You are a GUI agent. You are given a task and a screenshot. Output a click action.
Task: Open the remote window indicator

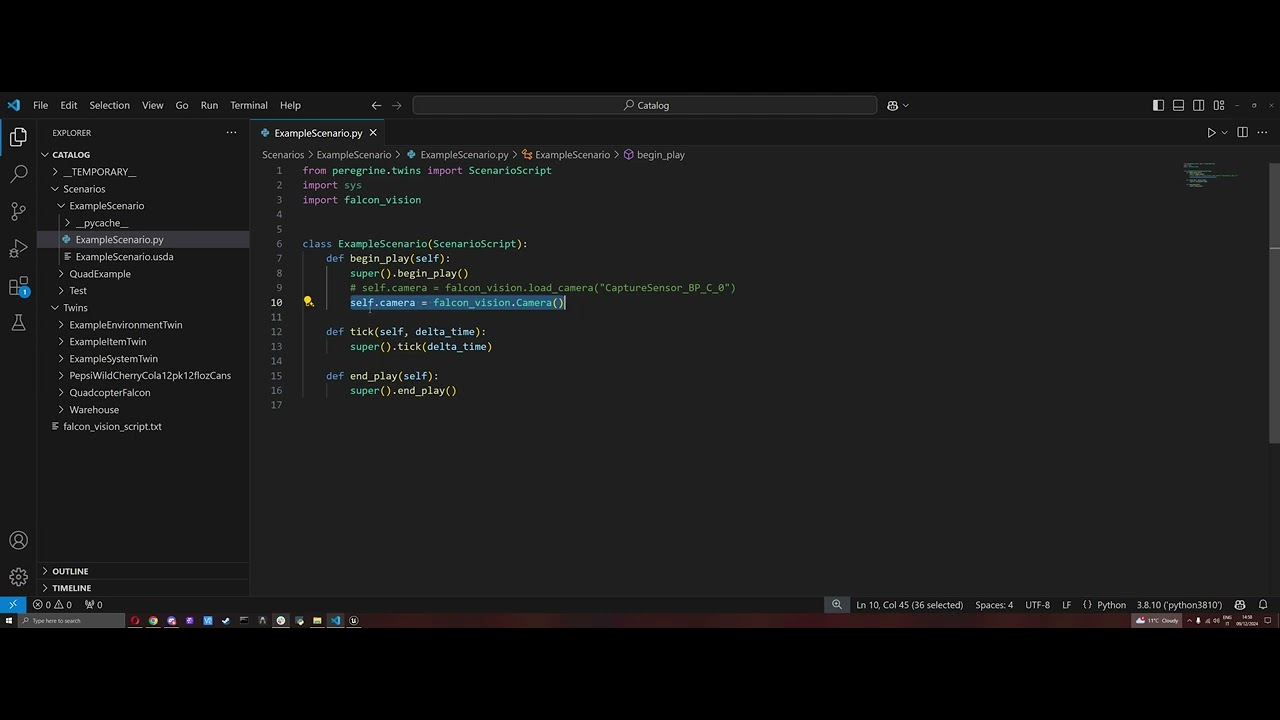pos(12,604)
